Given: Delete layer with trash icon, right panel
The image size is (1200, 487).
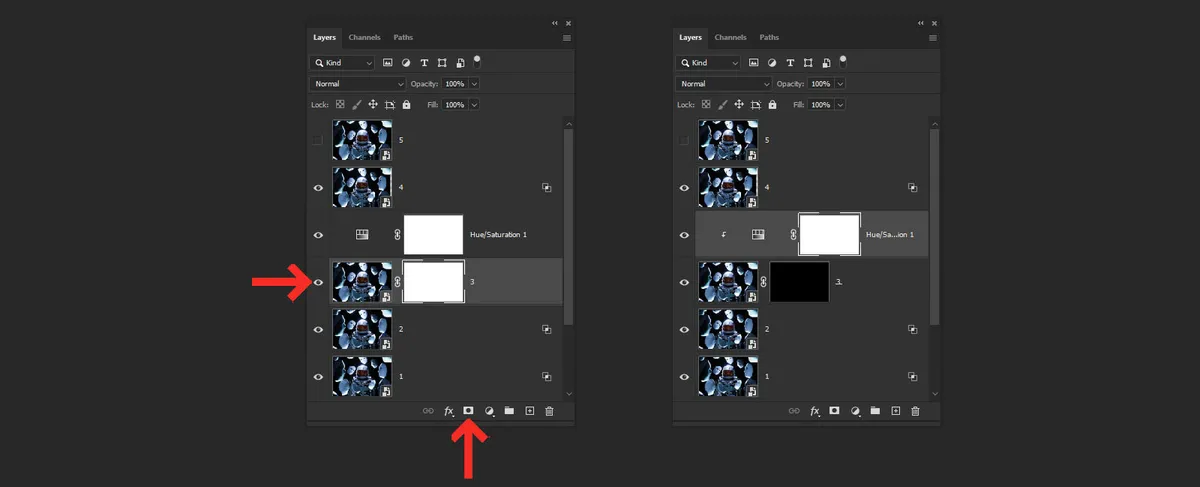Looking at the screenshot, I should (915, 411).
